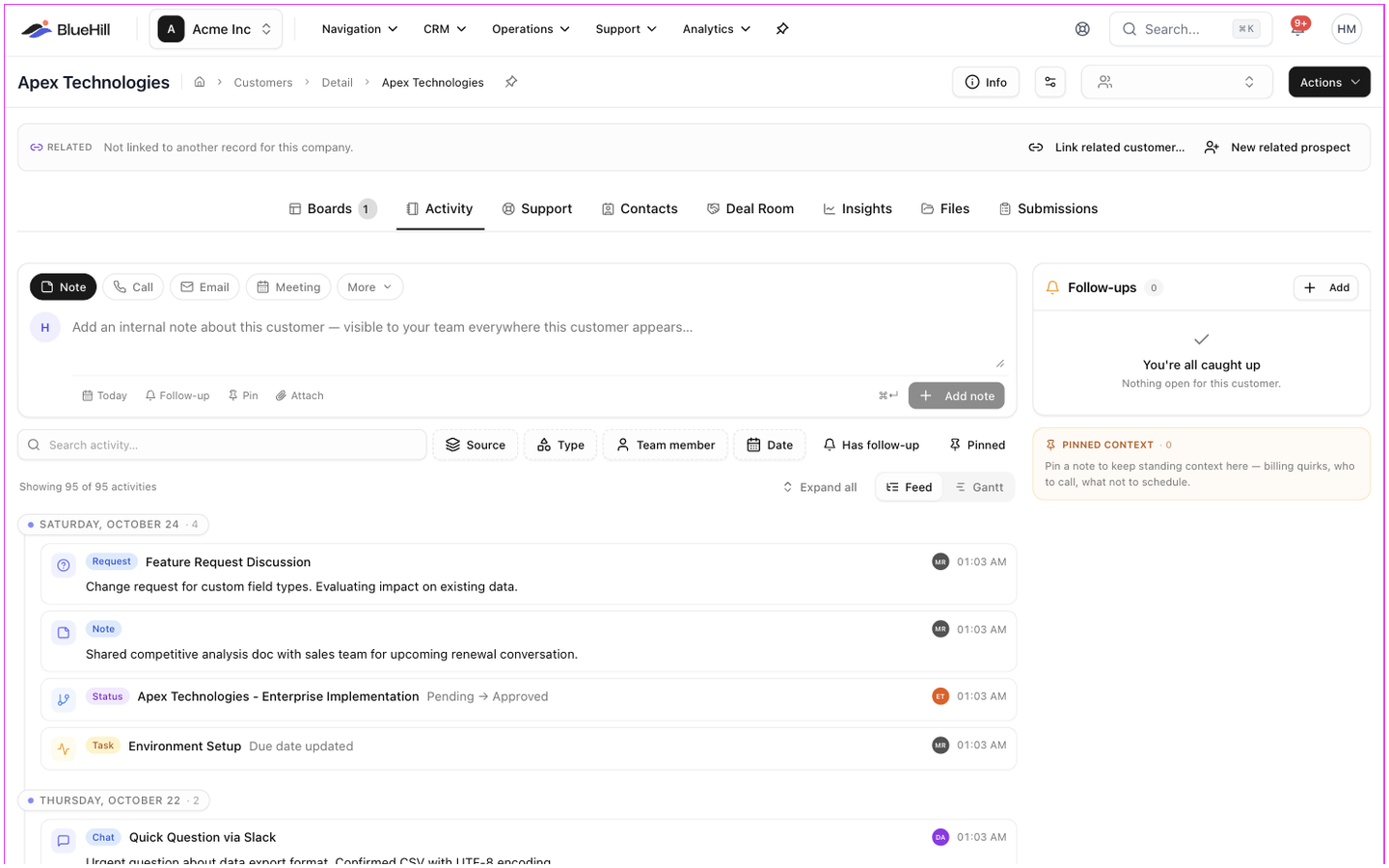
Task: Add a new follow-up
Action: point(1326,287)
